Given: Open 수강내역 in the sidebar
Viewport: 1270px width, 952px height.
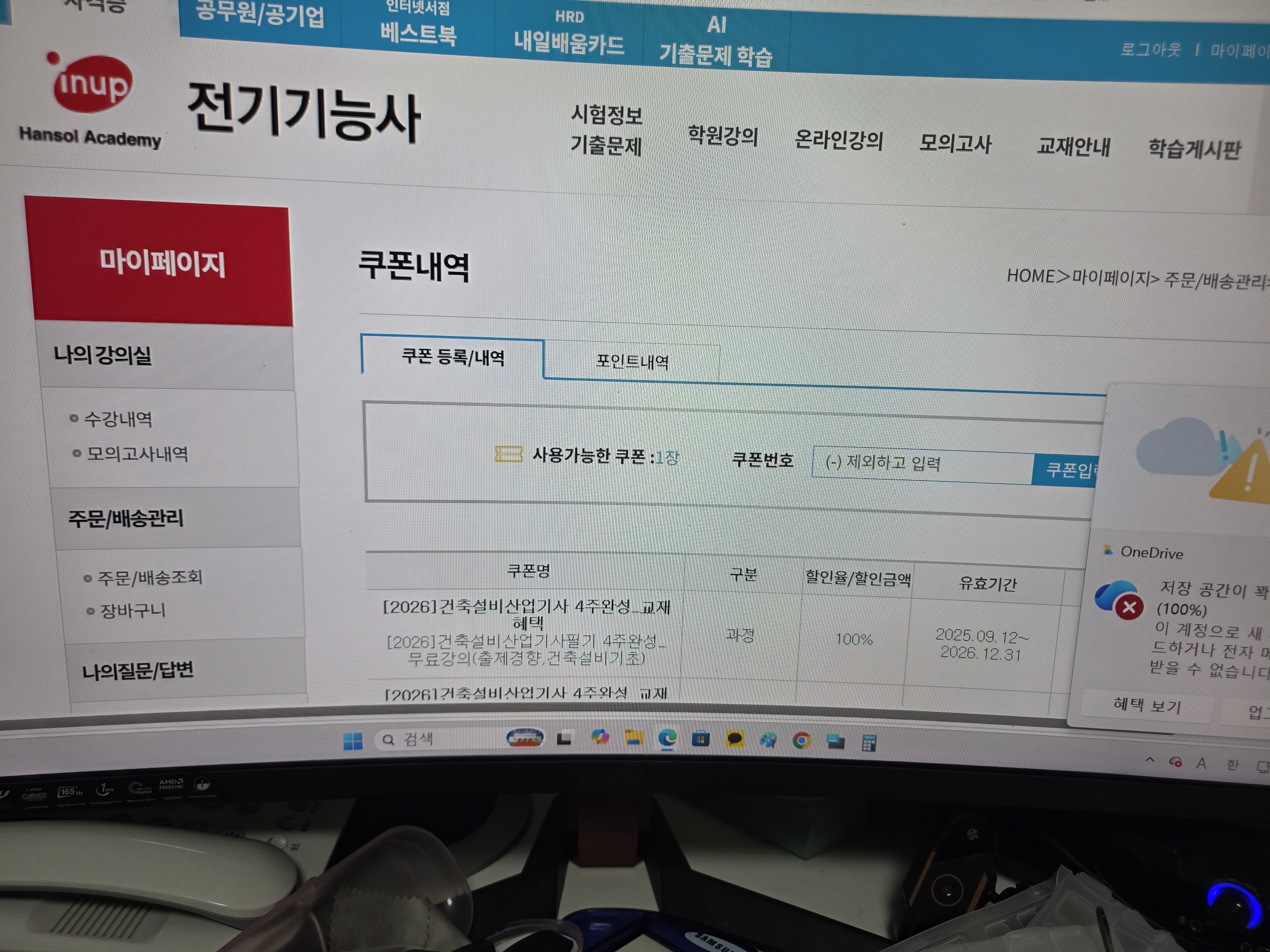Looking at the screenshot, I should pos(118,419).
